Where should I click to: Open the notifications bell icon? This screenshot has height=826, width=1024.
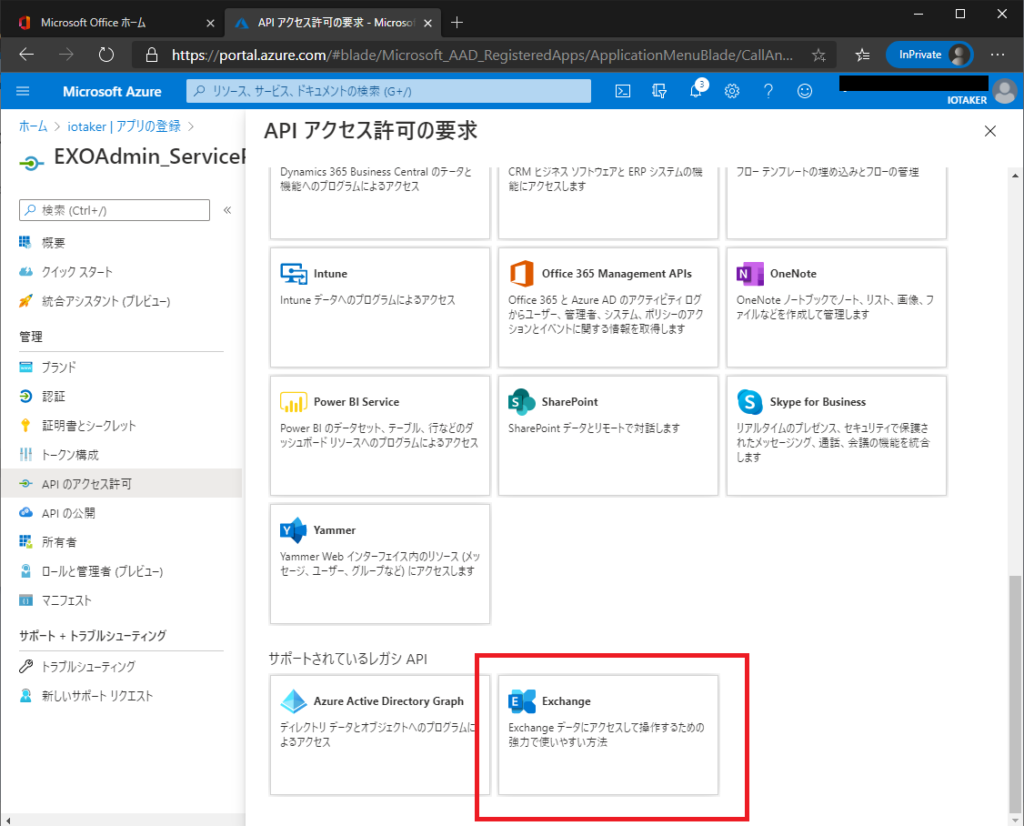click(696, 91)
